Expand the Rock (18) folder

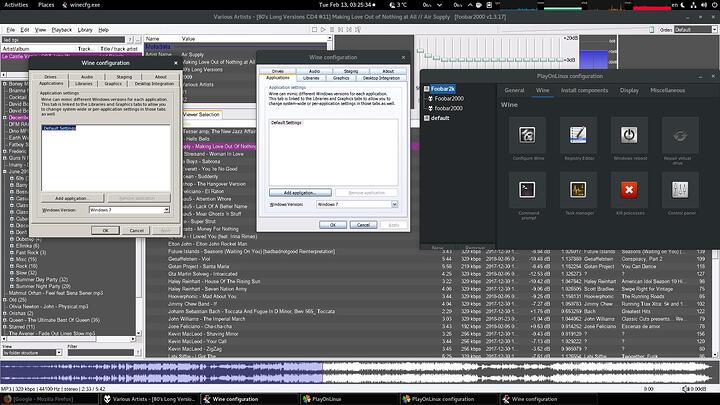pos(12,266)
